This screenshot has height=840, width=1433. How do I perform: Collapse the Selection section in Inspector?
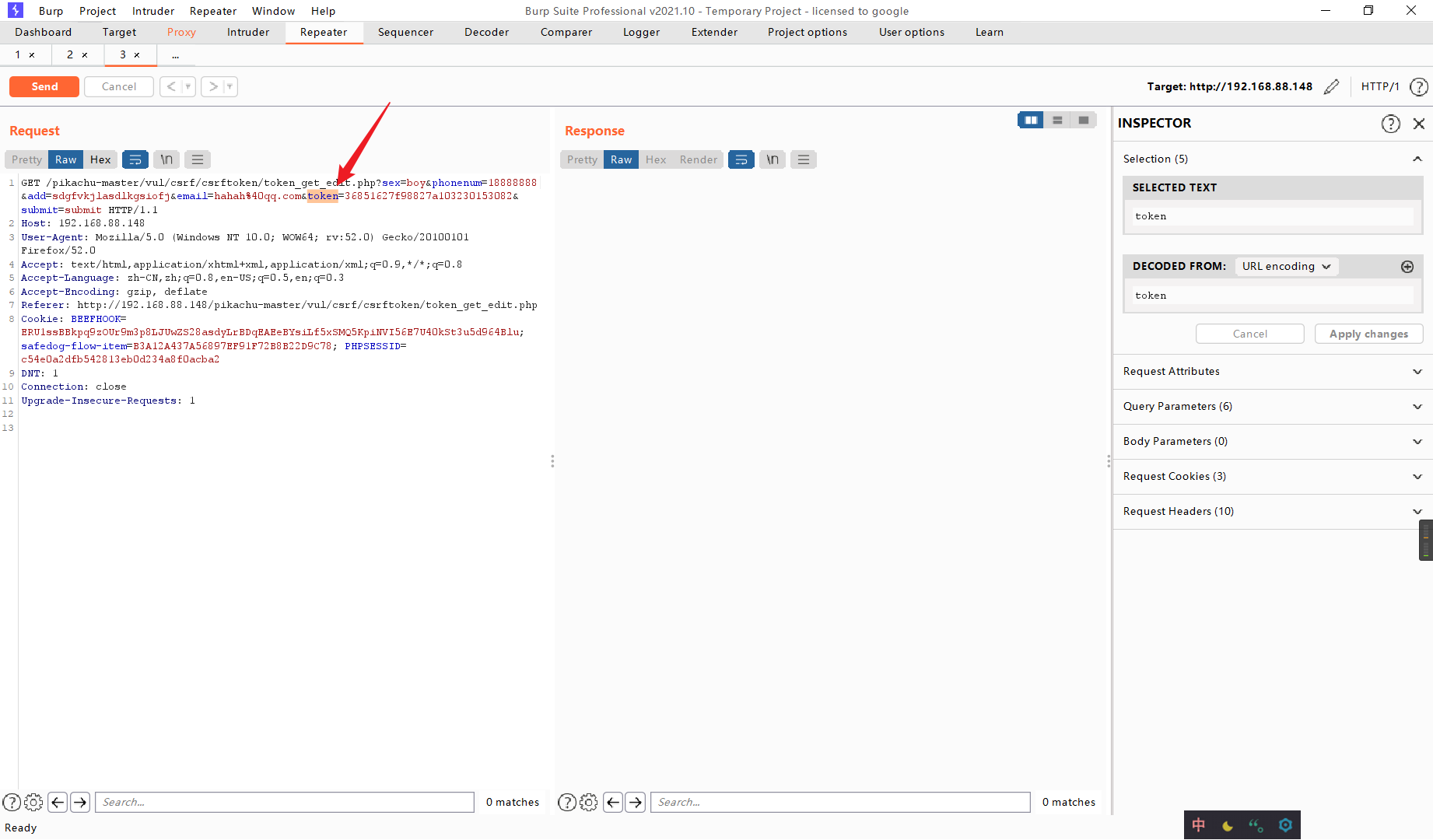[x=1417, y=158]
